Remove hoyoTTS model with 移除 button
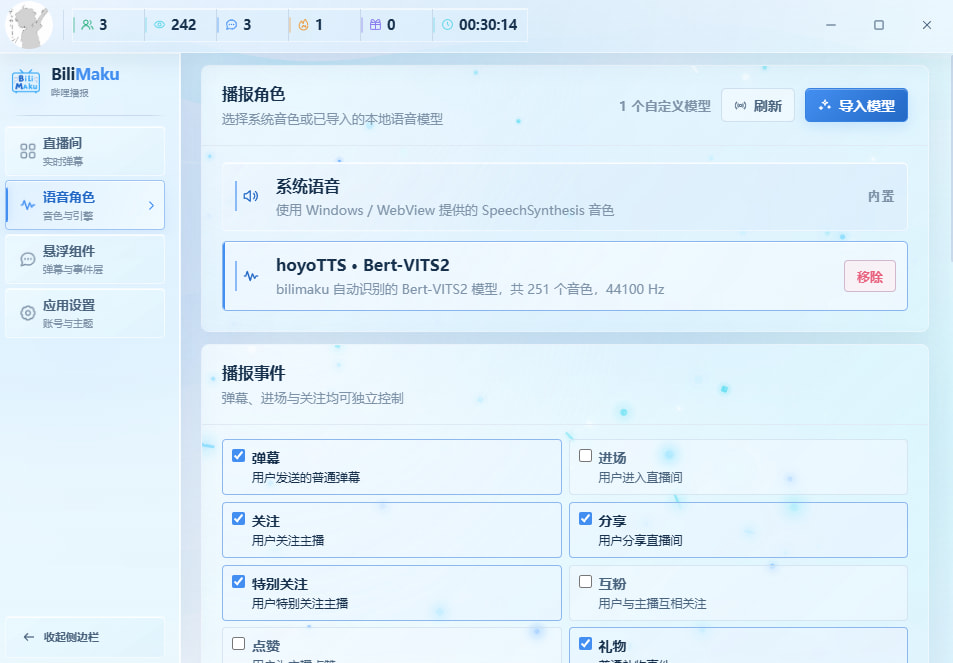Viewport: 953px width, 663px height. tap(870, 277)
